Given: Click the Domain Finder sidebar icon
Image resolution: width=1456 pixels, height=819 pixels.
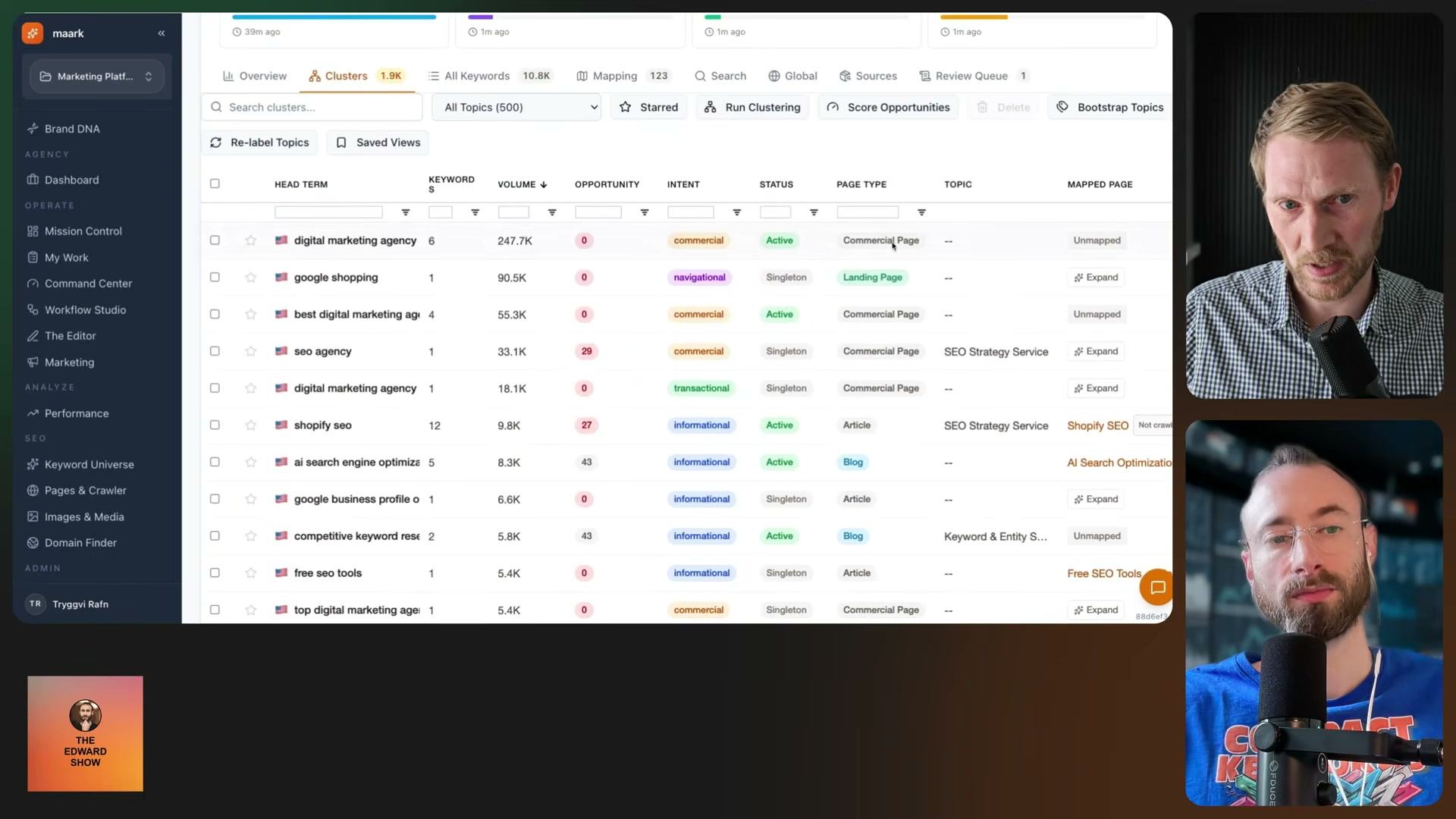Looking at the screenshot, I should point(33,543).
